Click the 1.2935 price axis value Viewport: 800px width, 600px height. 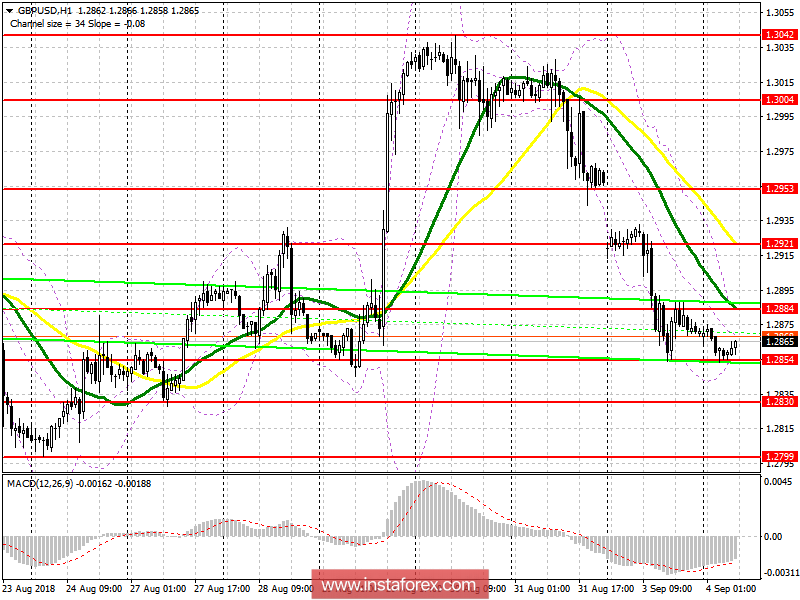pos(781,221)
